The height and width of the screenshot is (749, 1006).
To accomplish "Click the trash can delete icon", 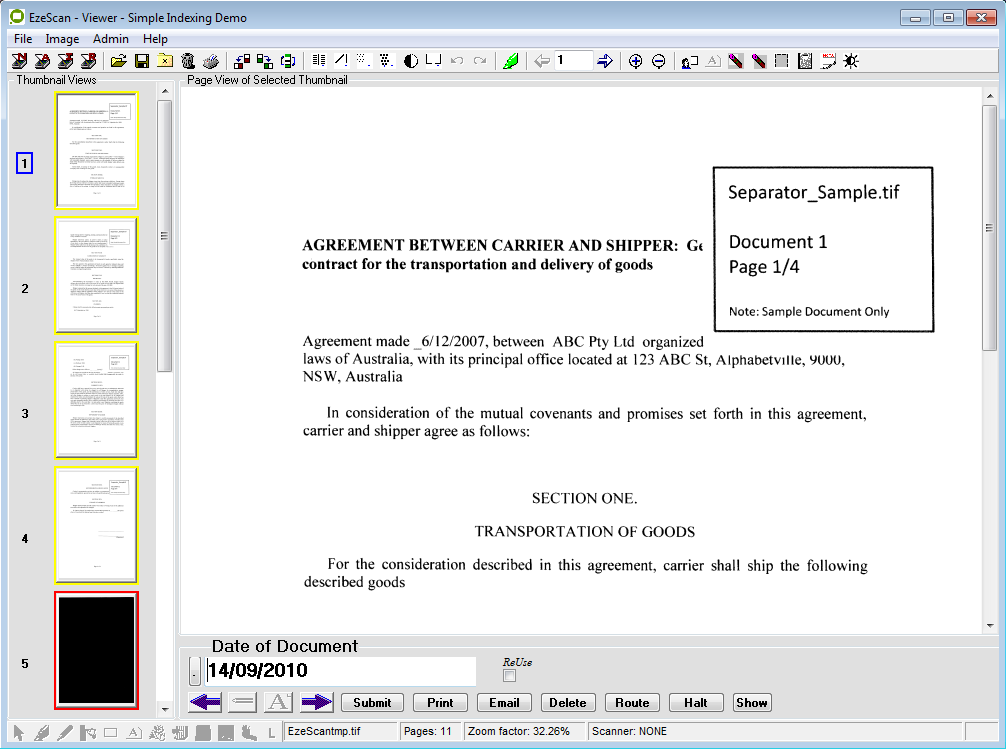I will point(187,61).
